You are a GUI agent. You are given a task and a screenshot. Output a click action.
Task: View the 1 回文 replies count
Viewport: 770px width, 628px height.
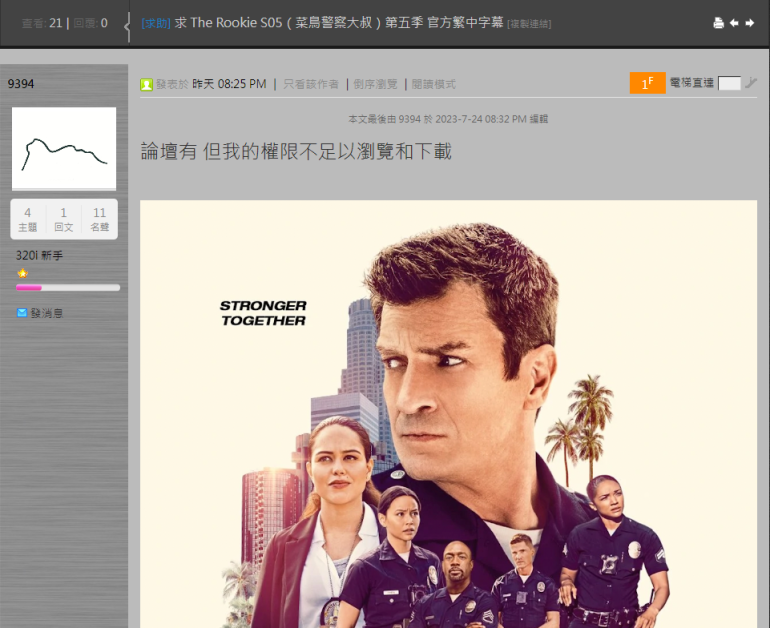point(63,219)
